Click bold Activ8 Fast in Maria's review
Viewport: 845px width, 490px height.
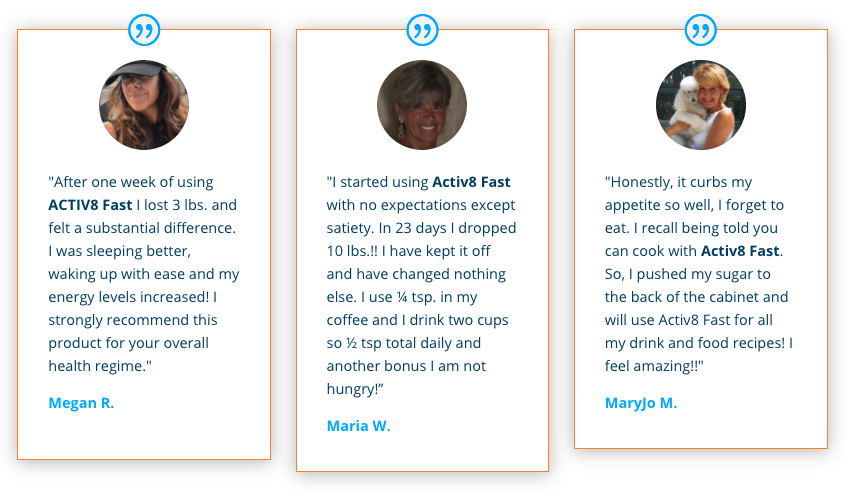471,182
